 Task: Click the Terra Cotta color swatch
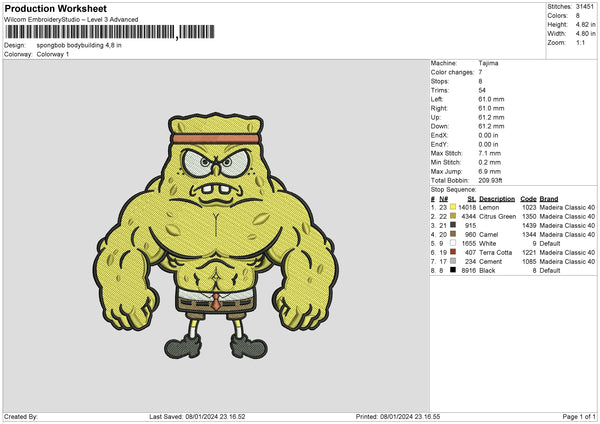click(453, 252)
